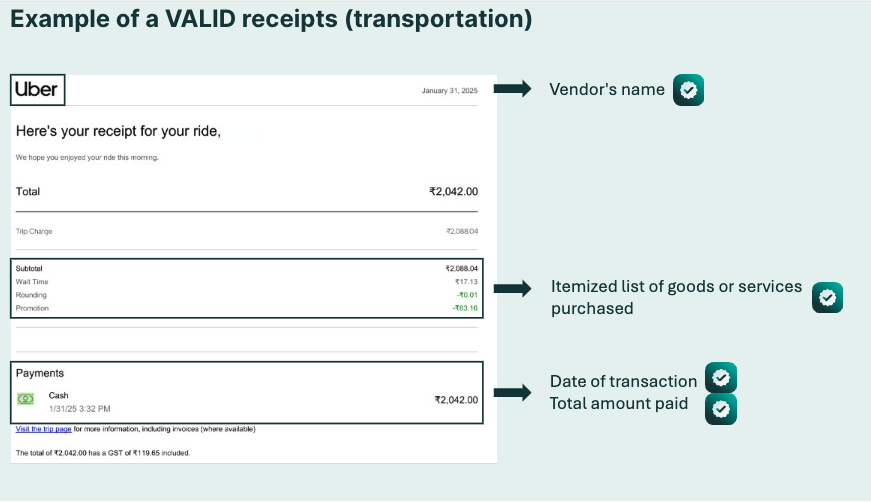Click the checkmark badge beside Itemized list
This screenshot has height=502, width=871.
pos(827,297)
